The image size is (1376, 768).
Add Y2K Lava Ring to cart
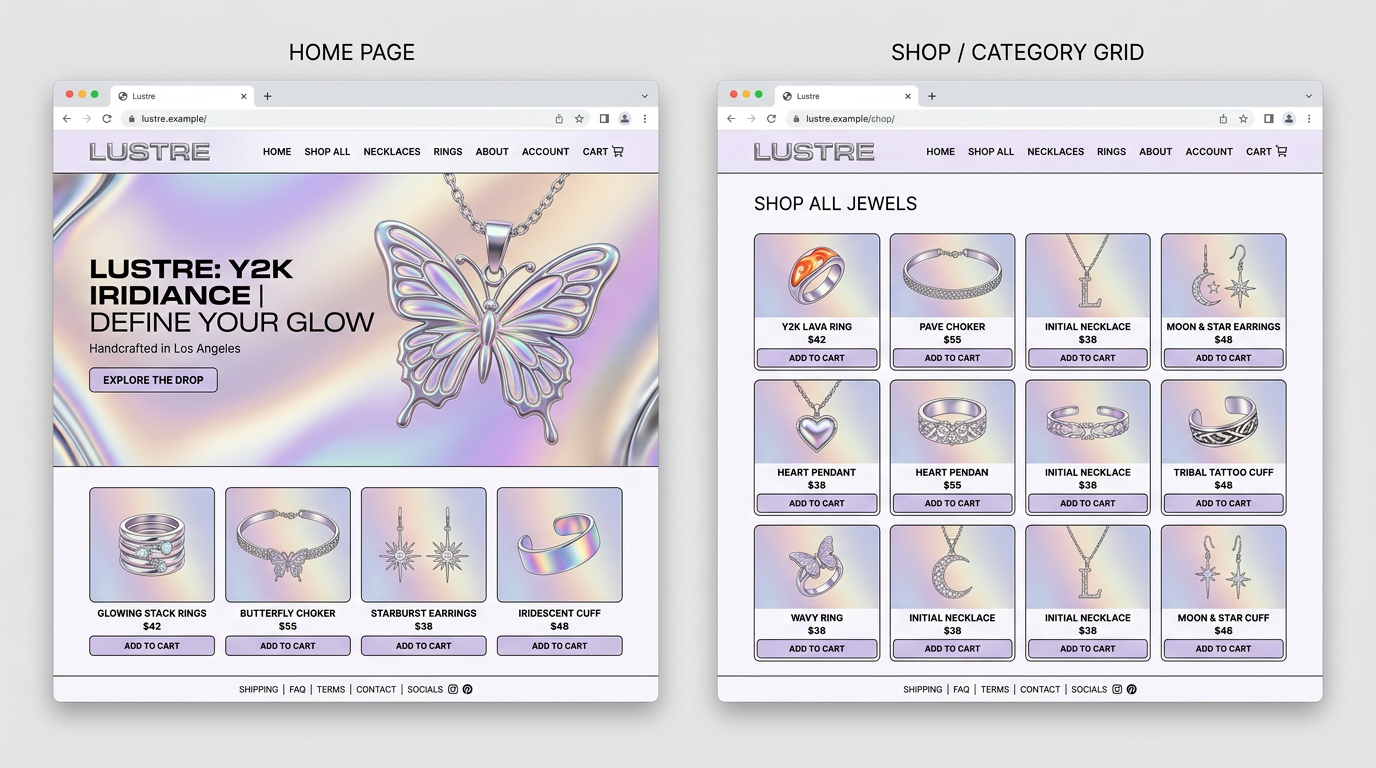[x=817, y=358]
